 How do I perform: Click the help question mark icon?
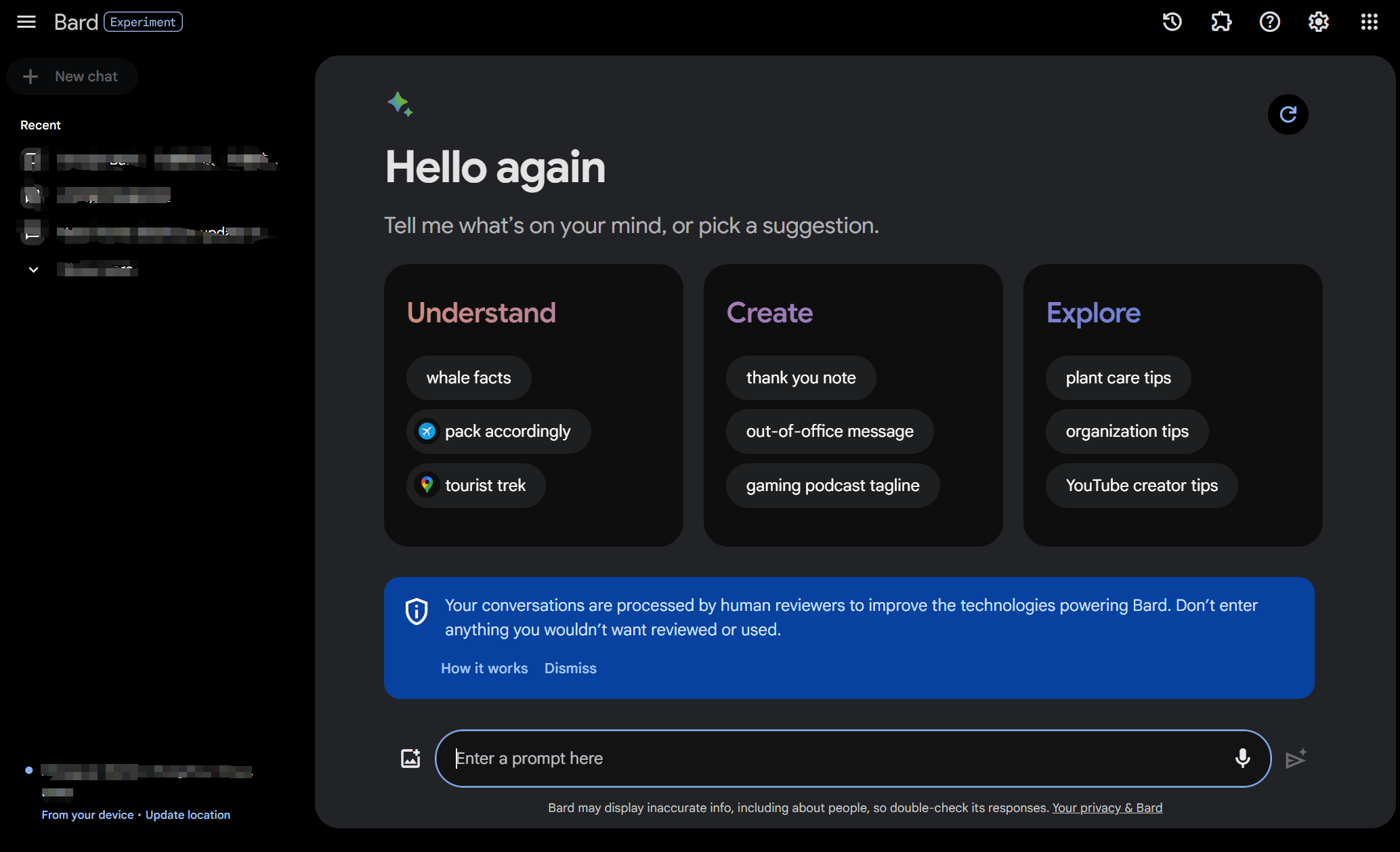click(x=1270, y=22)
